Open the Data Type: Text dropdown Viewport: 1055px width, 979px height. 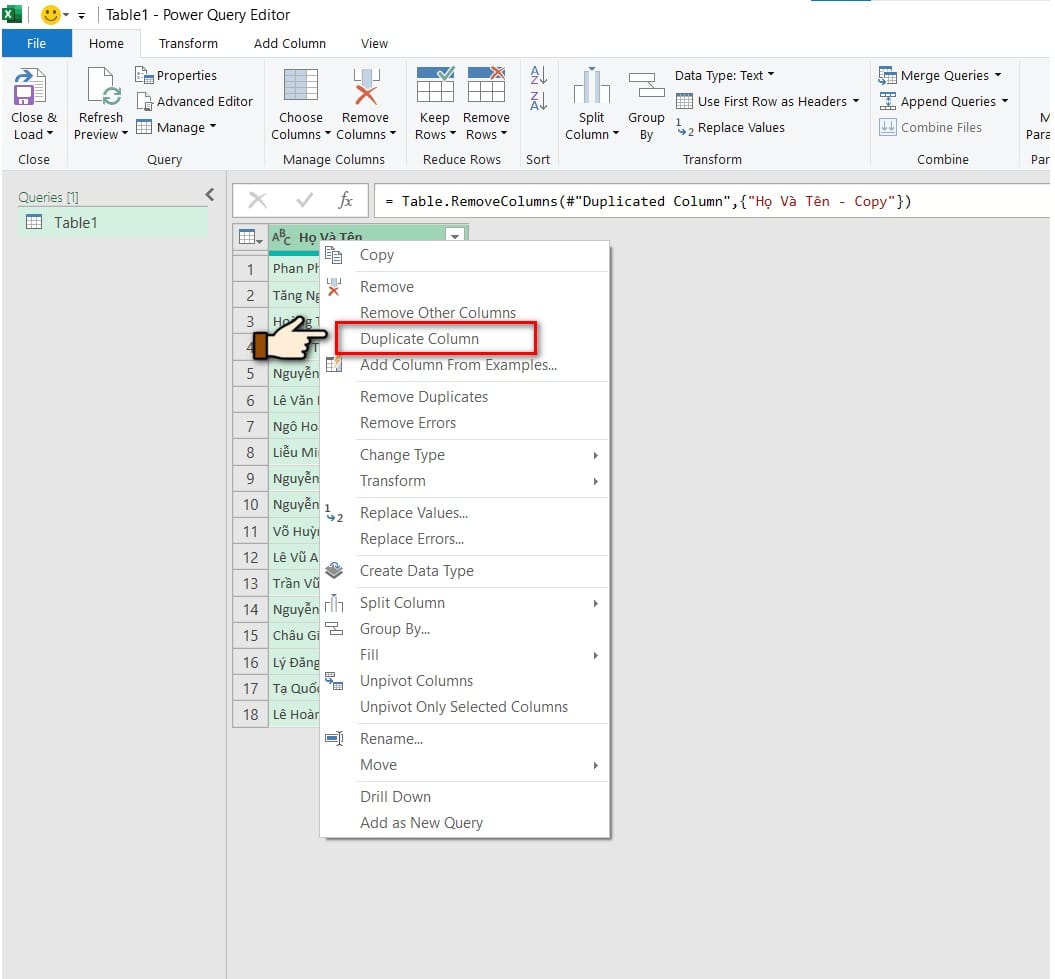pyautogui.click(x=724, y=75)
